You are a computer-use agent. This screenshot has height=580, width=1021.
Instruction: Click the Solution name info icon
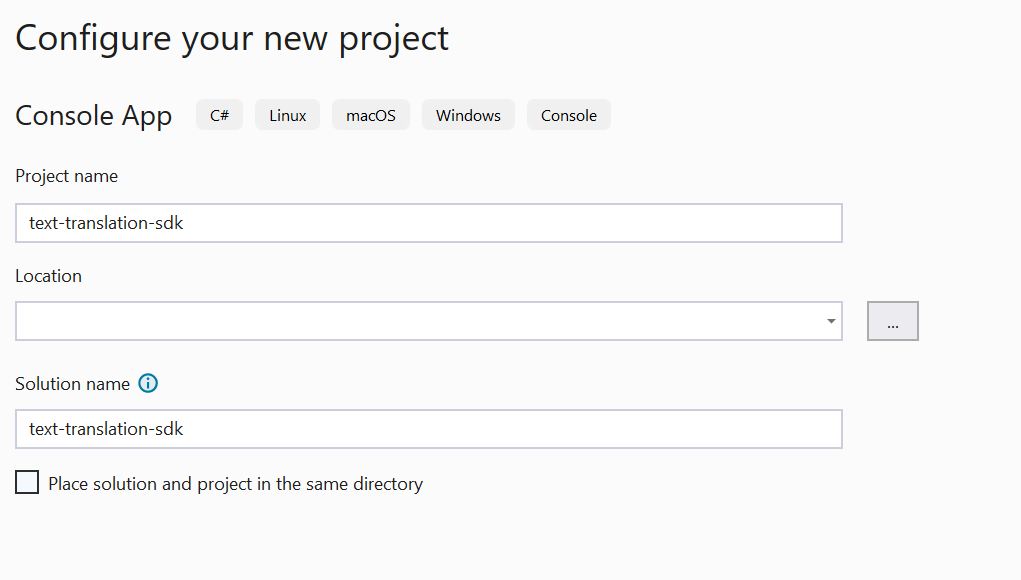[x=147, y=383]
